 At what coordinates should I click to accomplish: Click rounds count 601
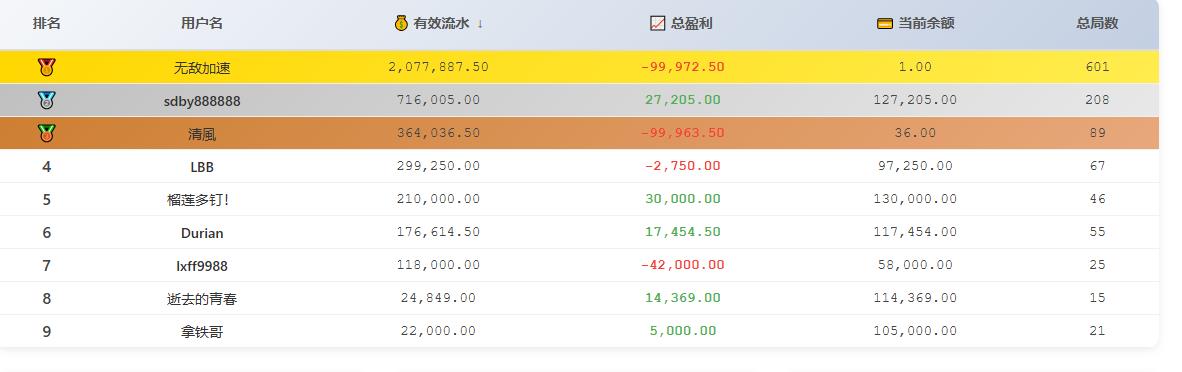click(x=1098, y=67)
